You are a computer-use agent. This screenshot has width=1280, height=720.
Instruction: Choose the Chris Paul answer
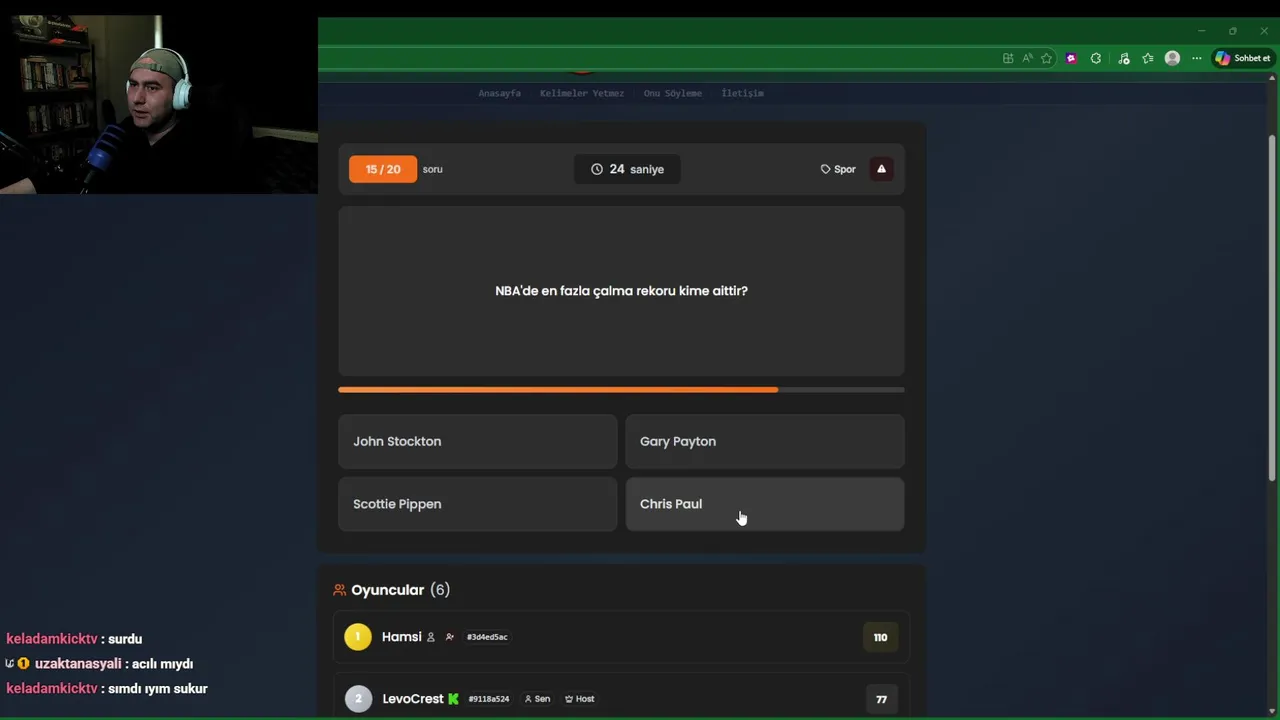[x=764, y=504]
